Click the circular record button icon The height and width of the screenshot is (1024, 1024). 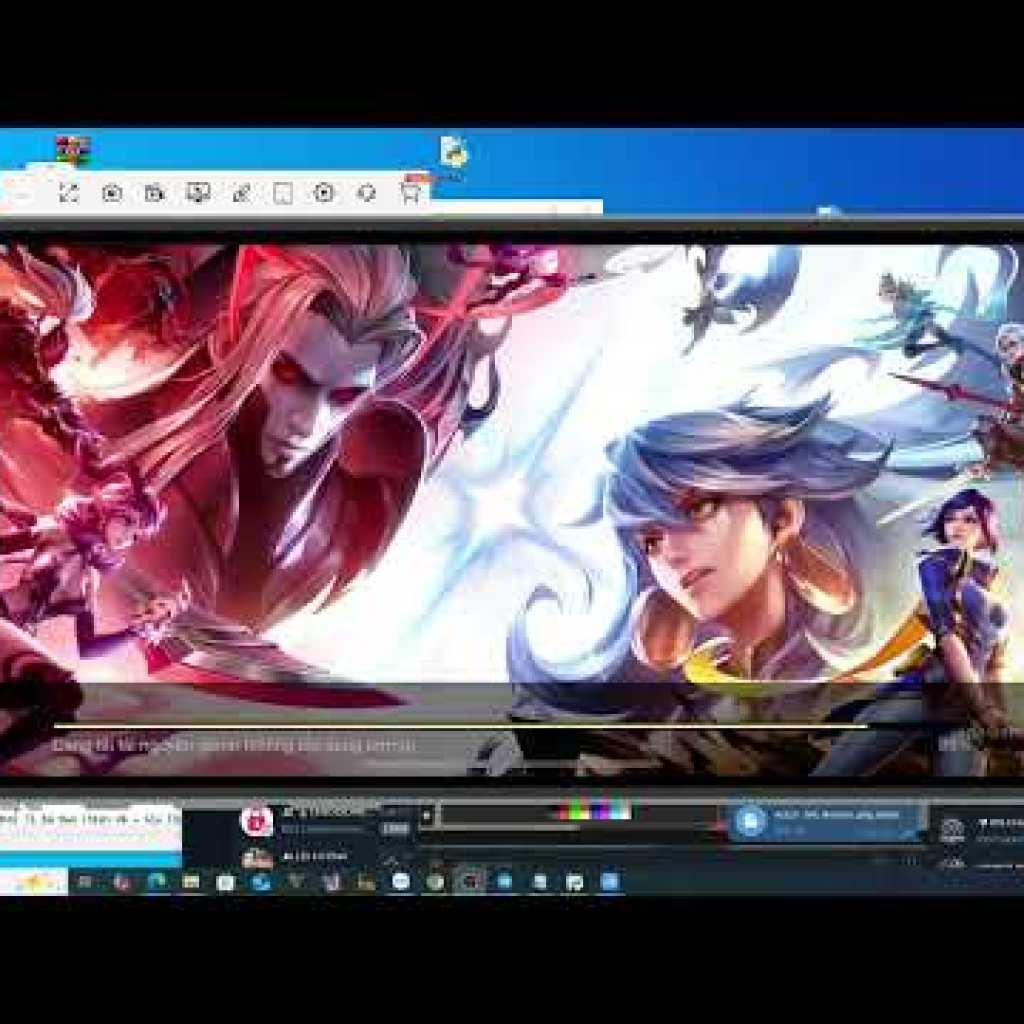(x=324, y=193)
